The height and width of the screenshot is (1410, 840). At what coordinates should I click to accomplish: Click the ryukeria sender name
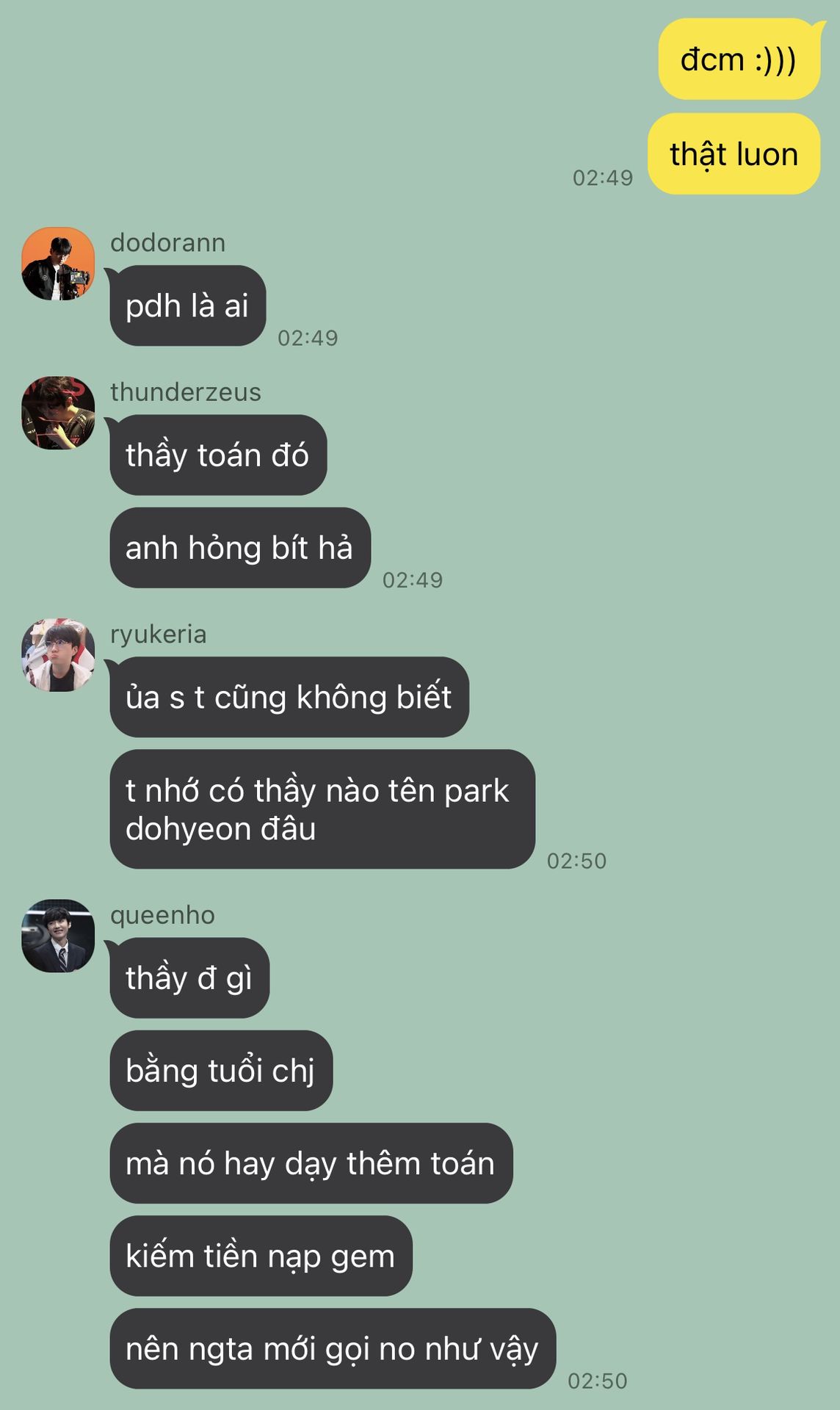click(159, 634)
